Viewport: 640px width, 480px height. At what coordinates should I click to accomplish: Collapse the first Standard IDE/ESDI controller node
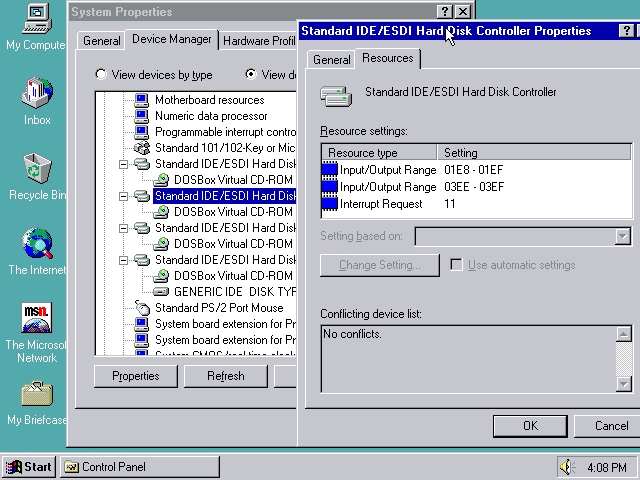pyautogui.click(x=123, y=164)
